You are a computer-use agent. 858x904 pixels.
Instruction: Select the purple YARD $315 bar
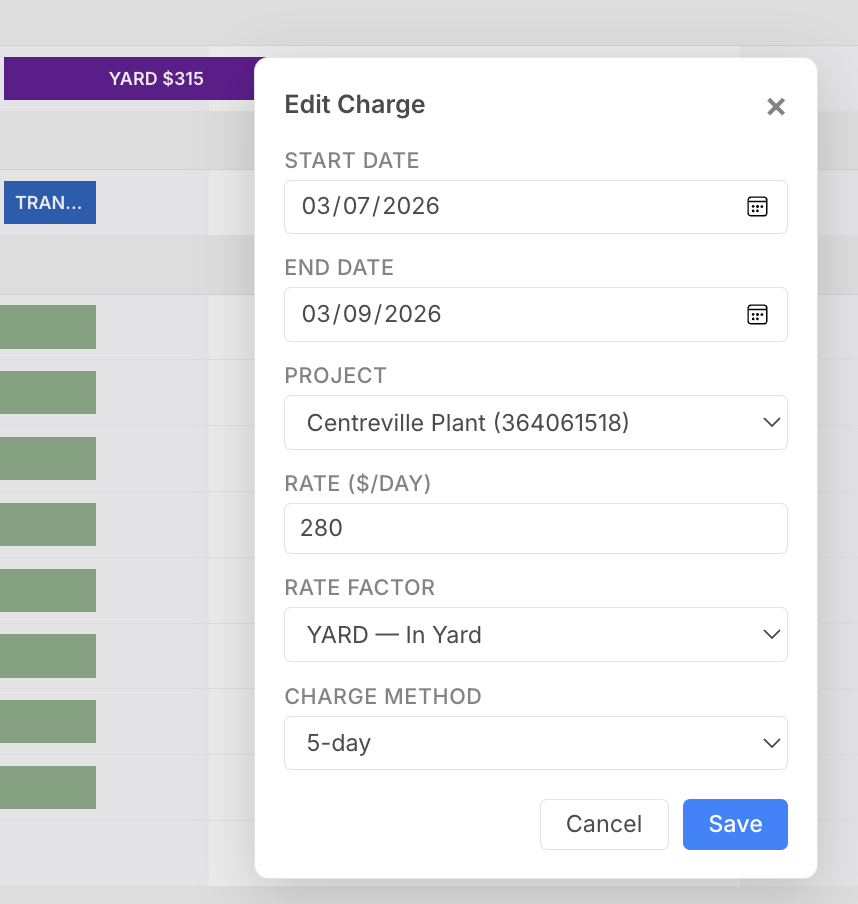(x=130, y=78)
